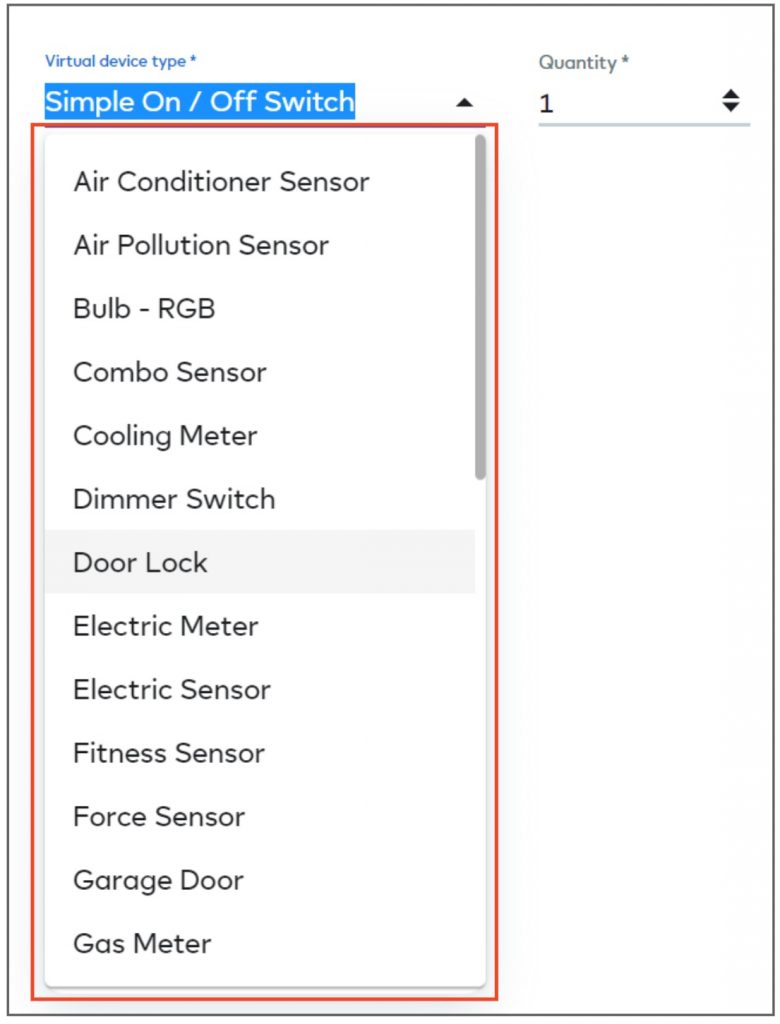
Task: Choose the highlighted Door Lock option
Action: pyautogui.click(x=139, y=562)
